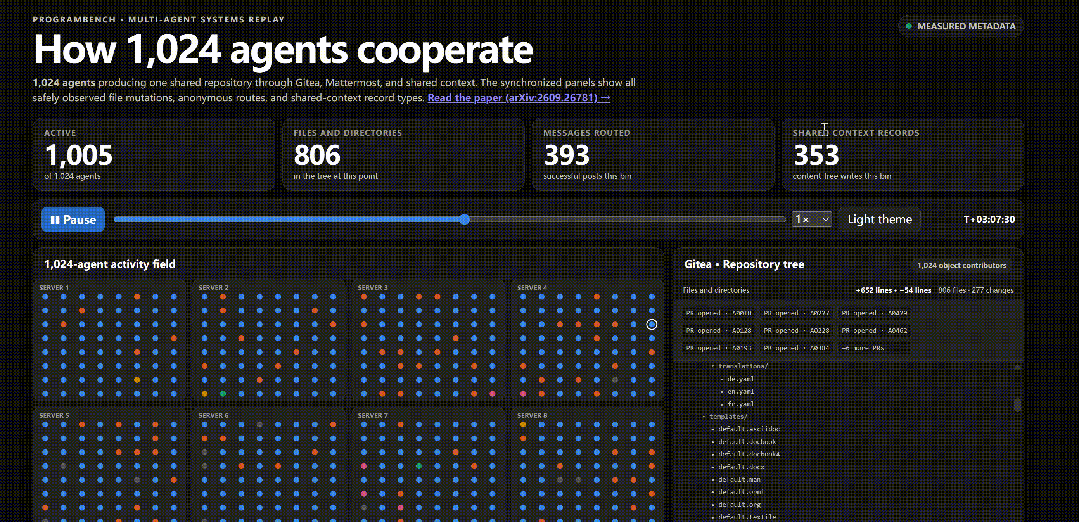Click the Server 6 label
Viewport: 1080px width, 523px height.
coord(214,416)
